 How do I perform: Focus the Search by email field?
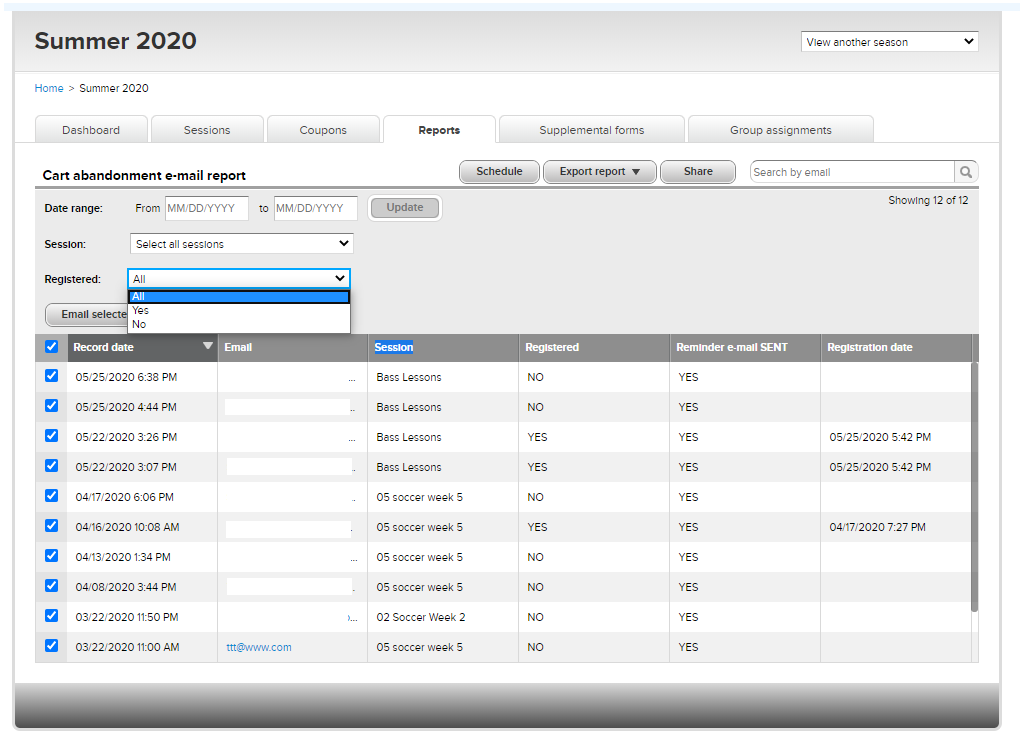pyautogui.click(x=851, y=172)
